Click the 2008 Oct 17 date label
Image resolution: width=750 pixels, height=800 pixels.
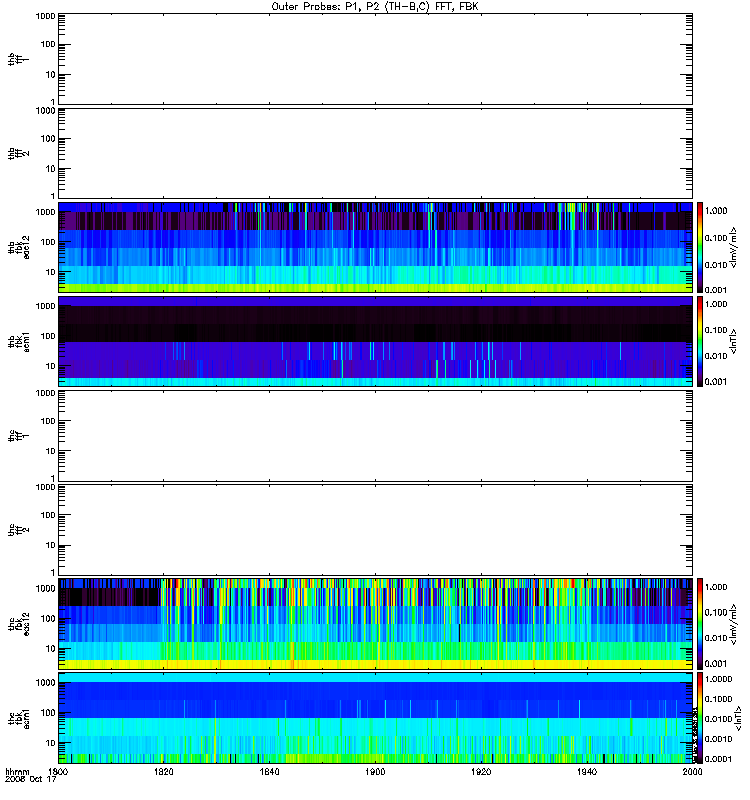[x=31, y=780]
